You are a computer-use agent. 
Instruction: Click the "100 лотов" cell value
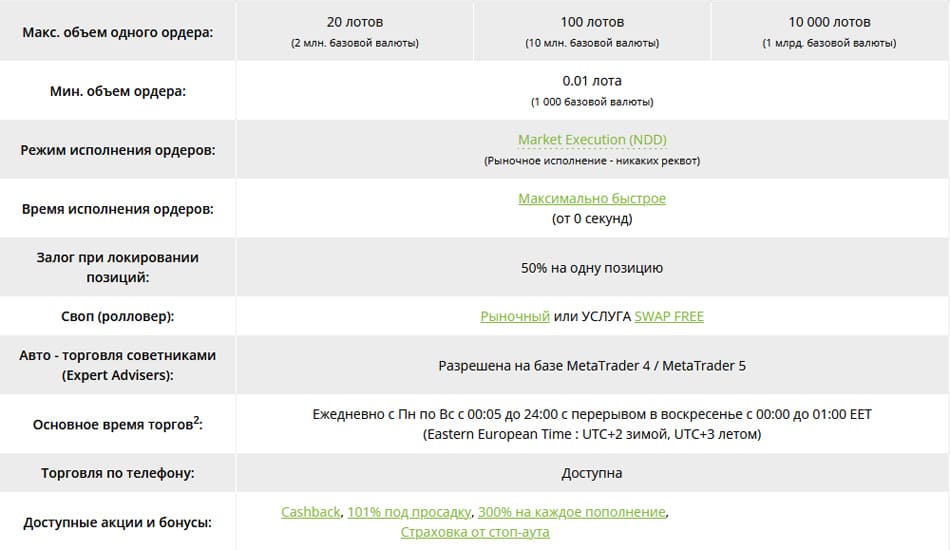pos(592,22)
